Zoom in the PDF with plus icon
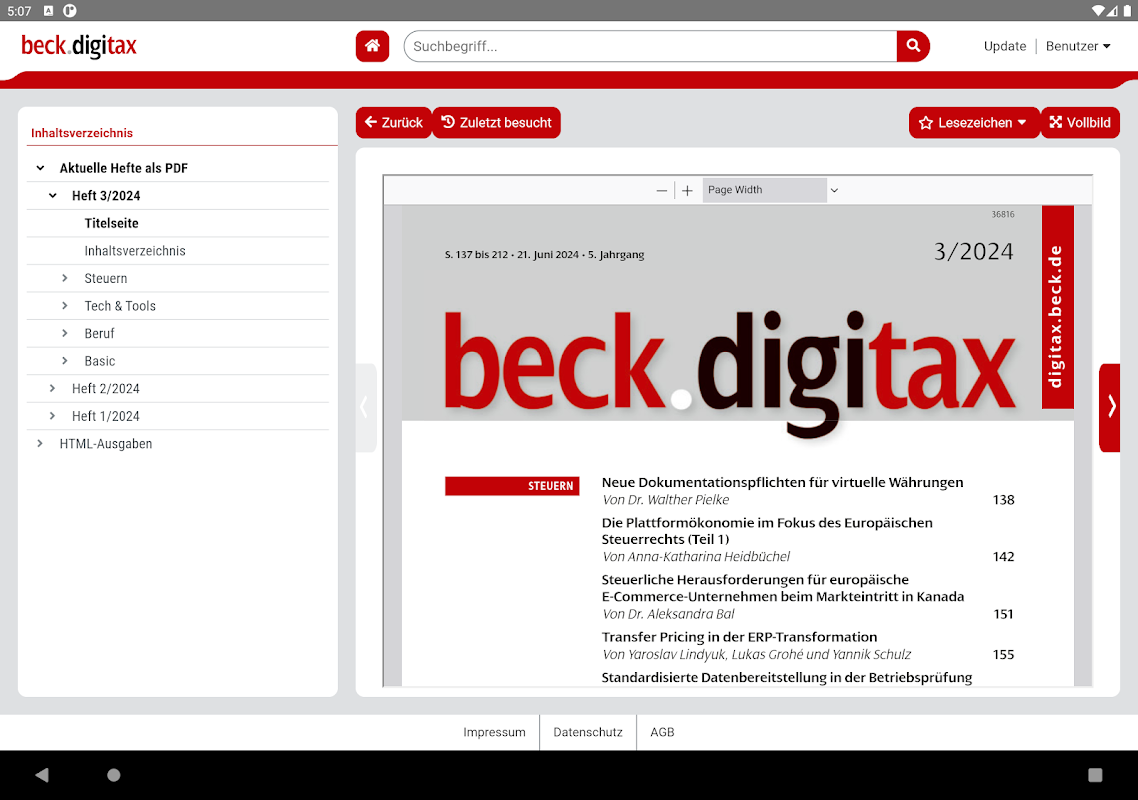This screenshot has height=800, width=1138. click(687, 190)
